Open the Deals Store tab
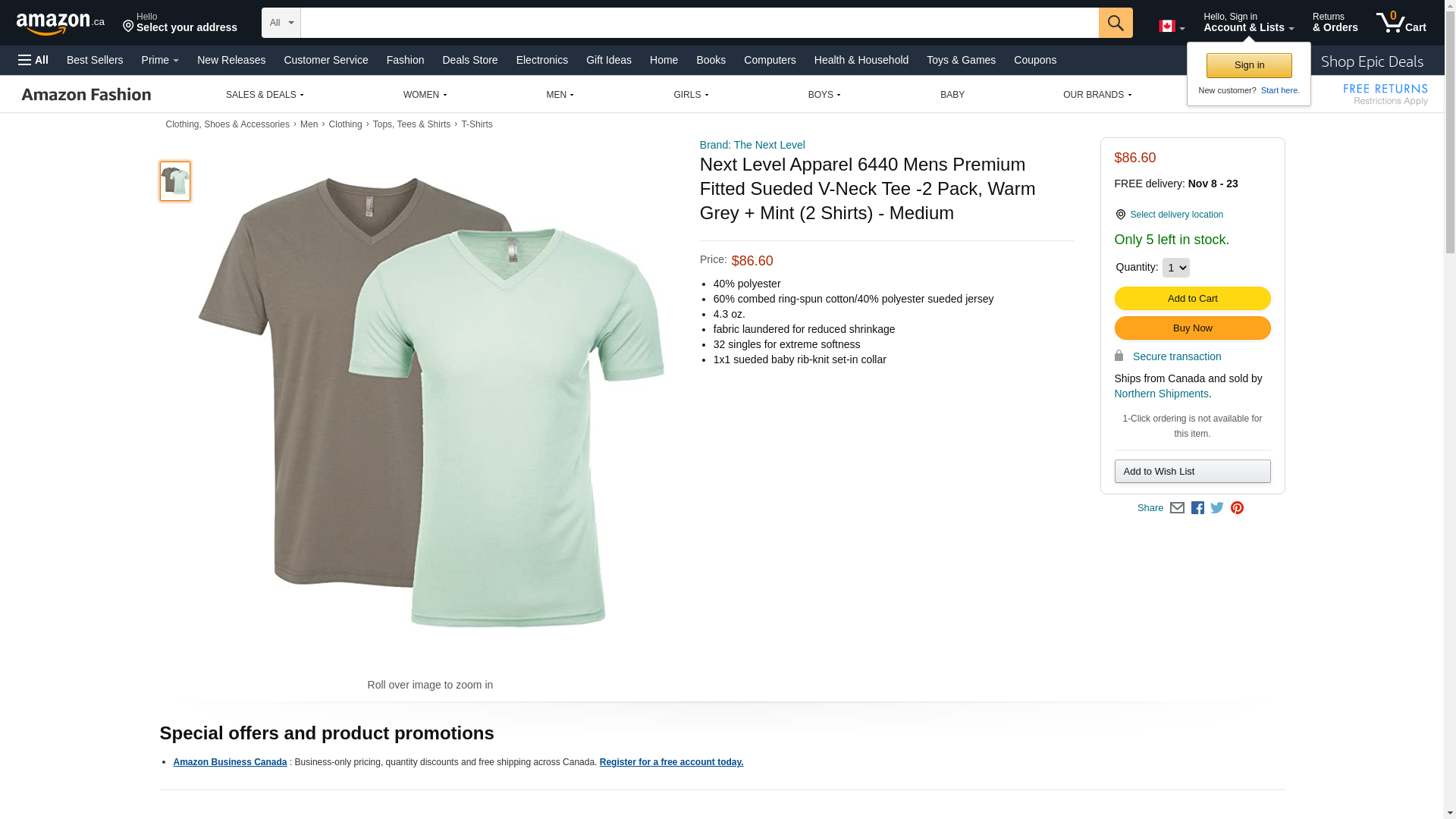1456x819 pixels. pyautogui.click(x=470, y=60)
